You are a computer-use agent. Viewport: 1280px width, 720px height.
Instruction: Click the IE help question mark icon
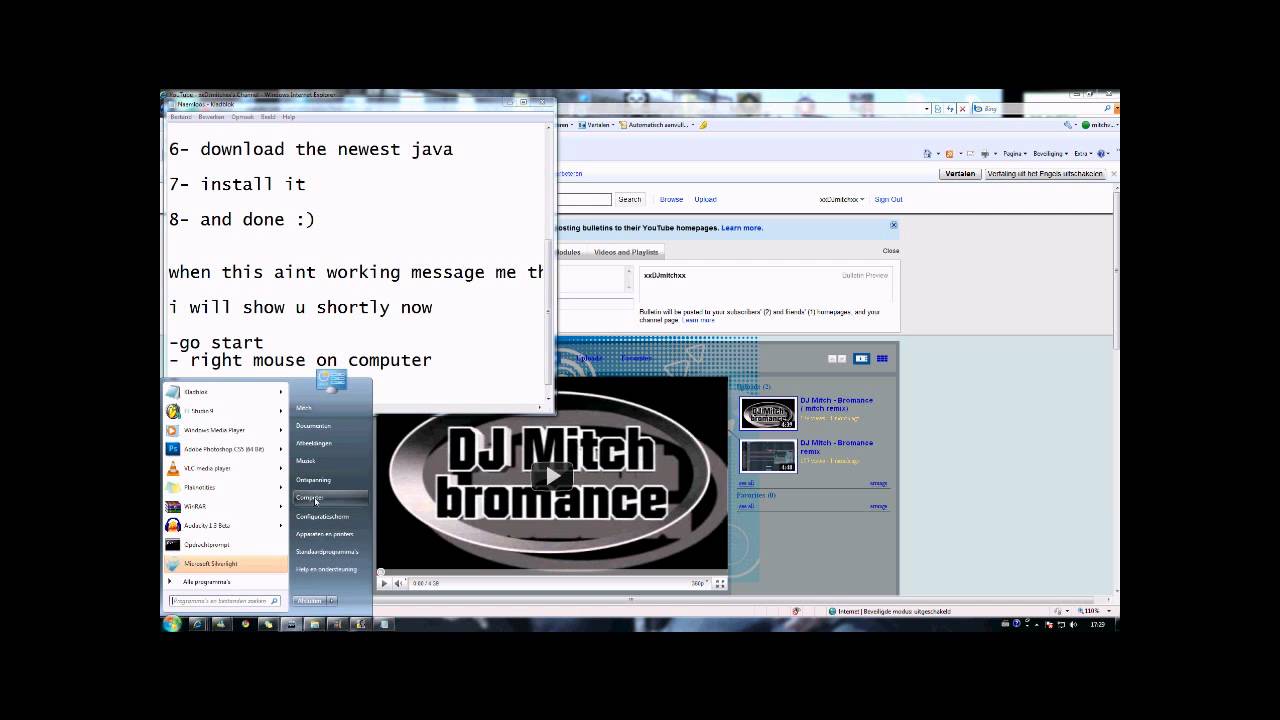(1101, 154)
